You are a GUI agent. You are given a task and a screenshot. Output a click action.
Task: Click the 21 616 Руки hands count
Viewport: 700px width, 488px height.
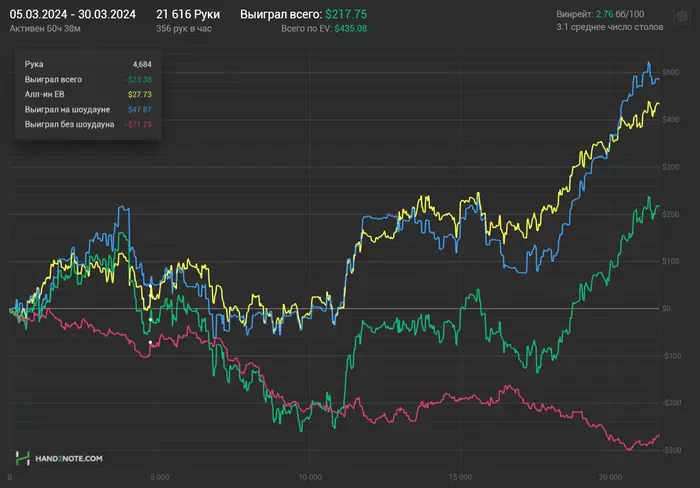pos(188,14)
